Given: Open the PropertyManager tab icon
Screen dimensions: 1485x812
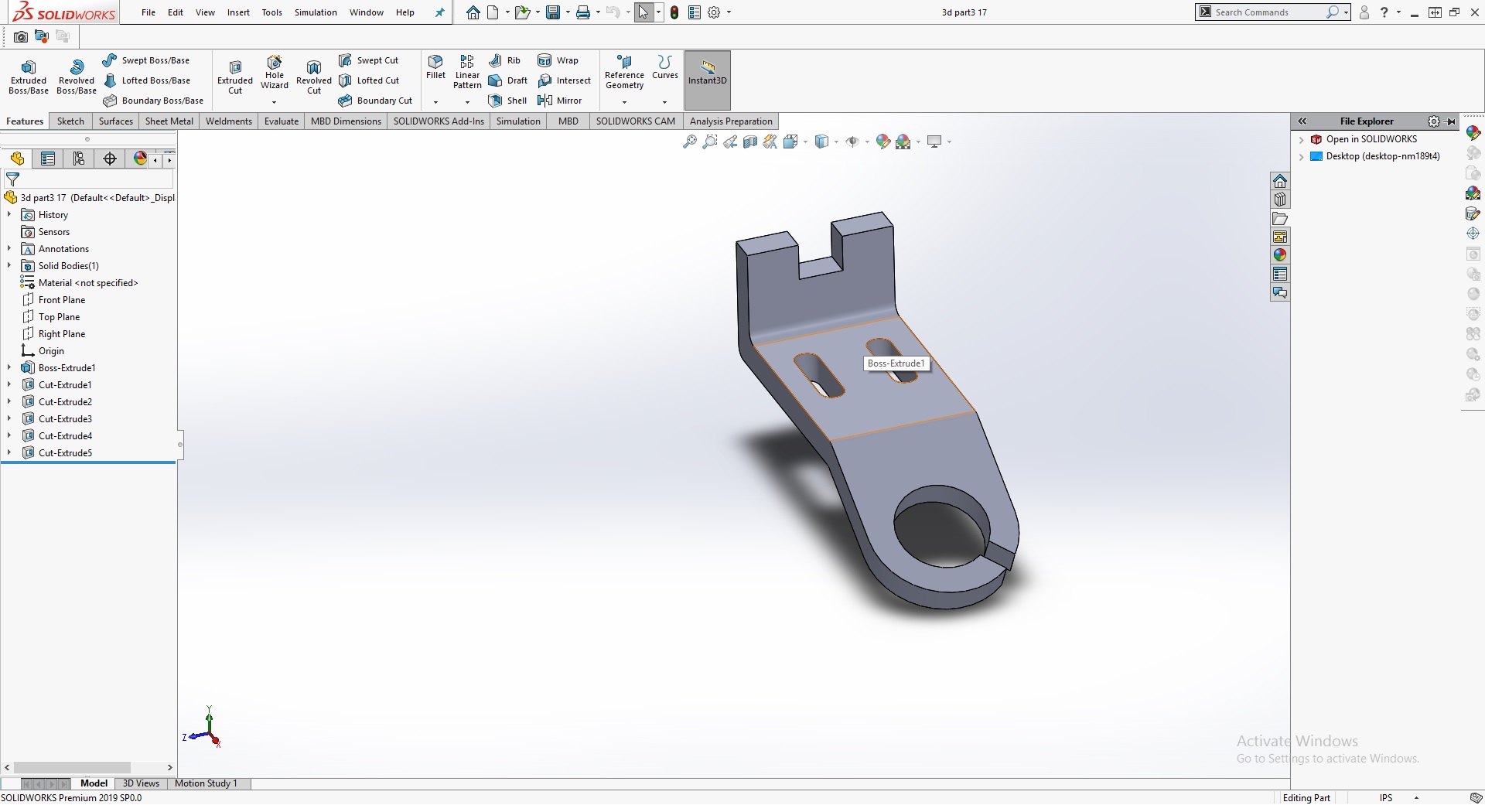Looking at the screenshot, I should (48, 159).
